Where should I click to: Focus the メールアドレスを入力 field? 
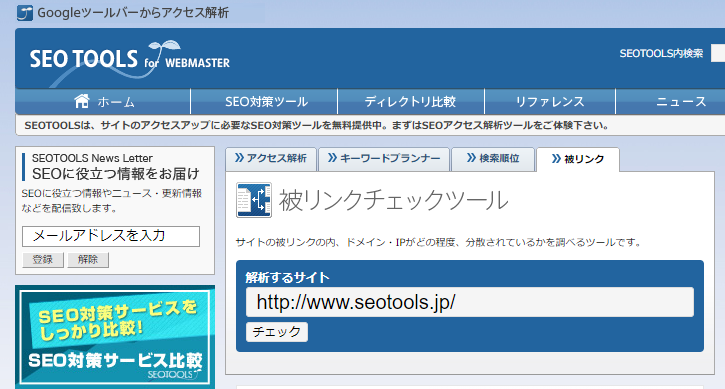[x=111, y=236]
